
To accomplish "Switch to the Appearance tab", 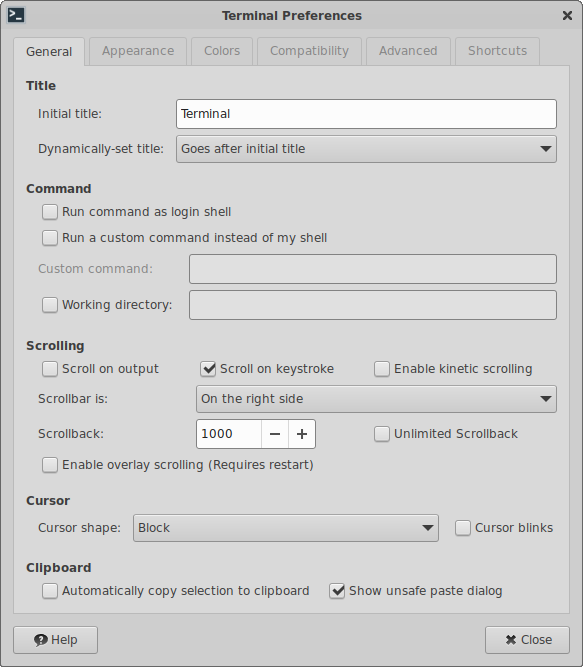I will pos(138,51).
